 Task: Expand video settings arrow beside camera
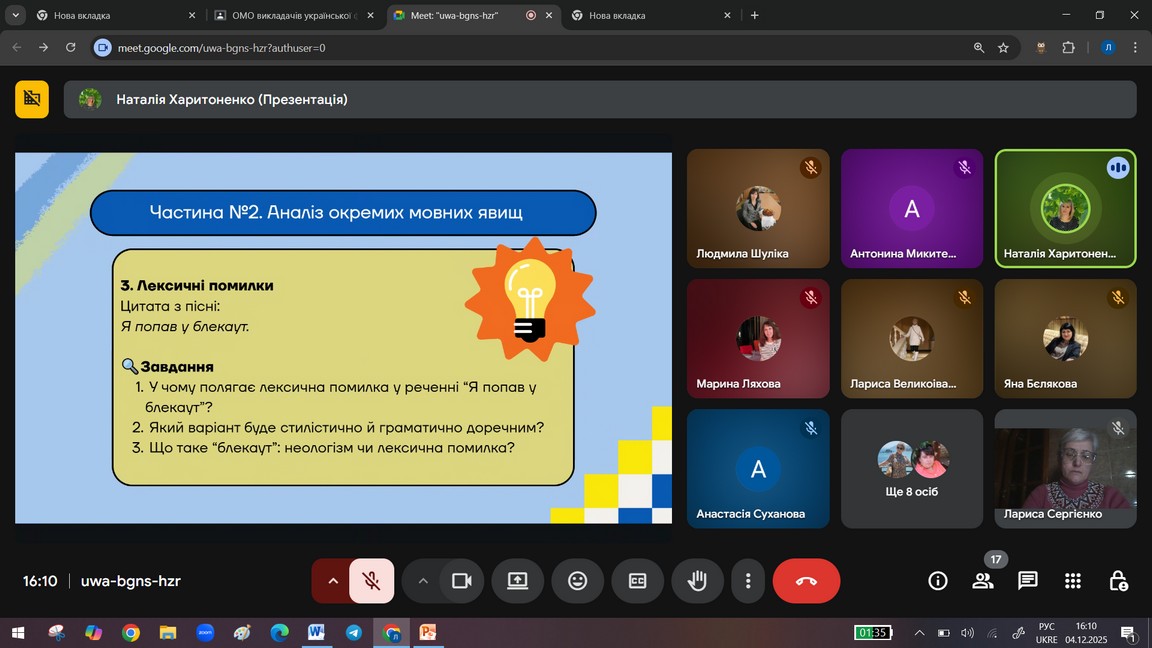[423, 581]
